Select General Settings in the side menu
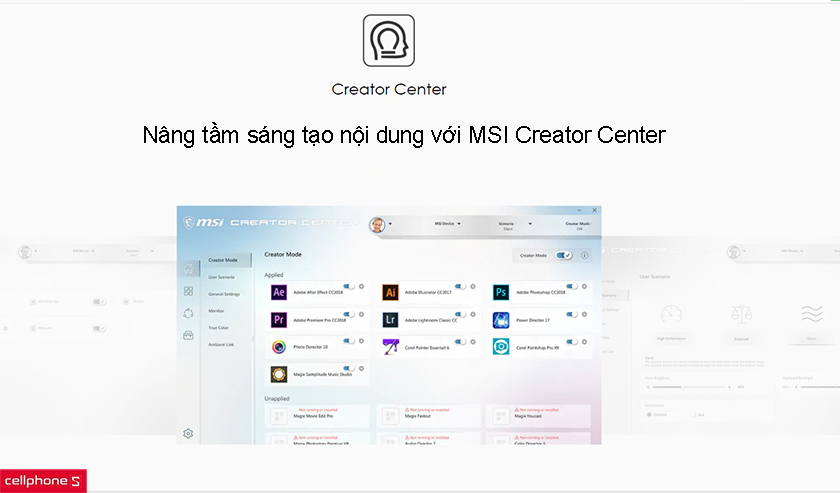840x493 pixels. 225,294
